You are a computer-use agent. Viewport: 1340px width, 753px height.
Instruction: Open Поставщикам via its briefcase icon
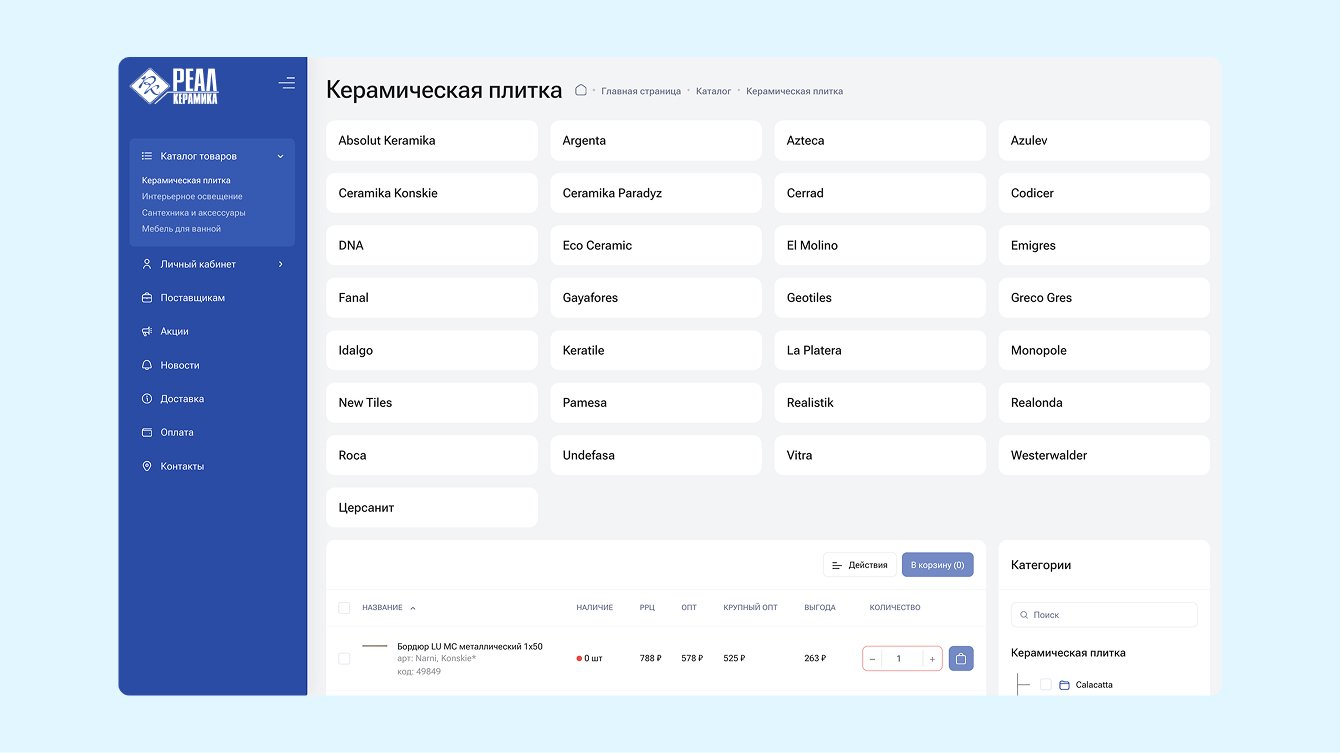coord(146,298)
